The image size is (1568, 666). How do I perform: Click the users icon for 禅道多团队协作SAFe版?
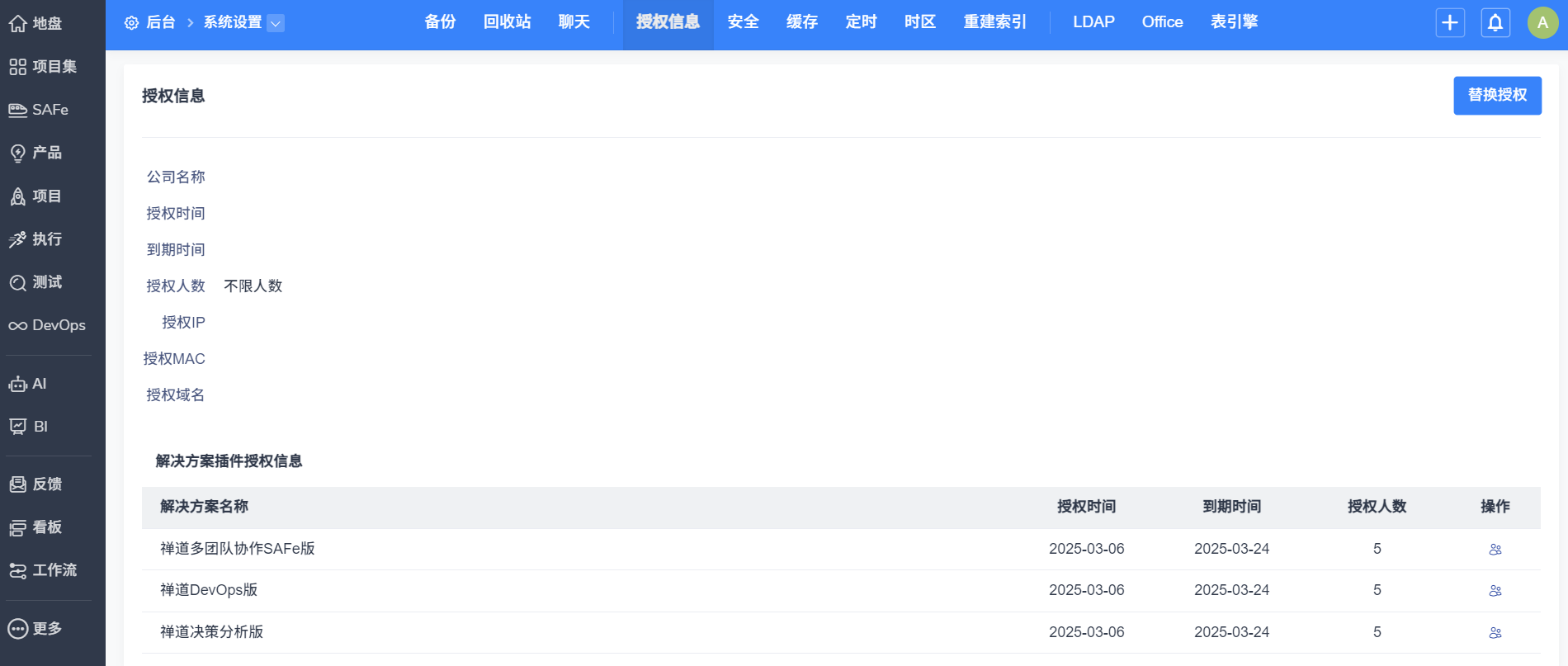[x=1495, y=550]
